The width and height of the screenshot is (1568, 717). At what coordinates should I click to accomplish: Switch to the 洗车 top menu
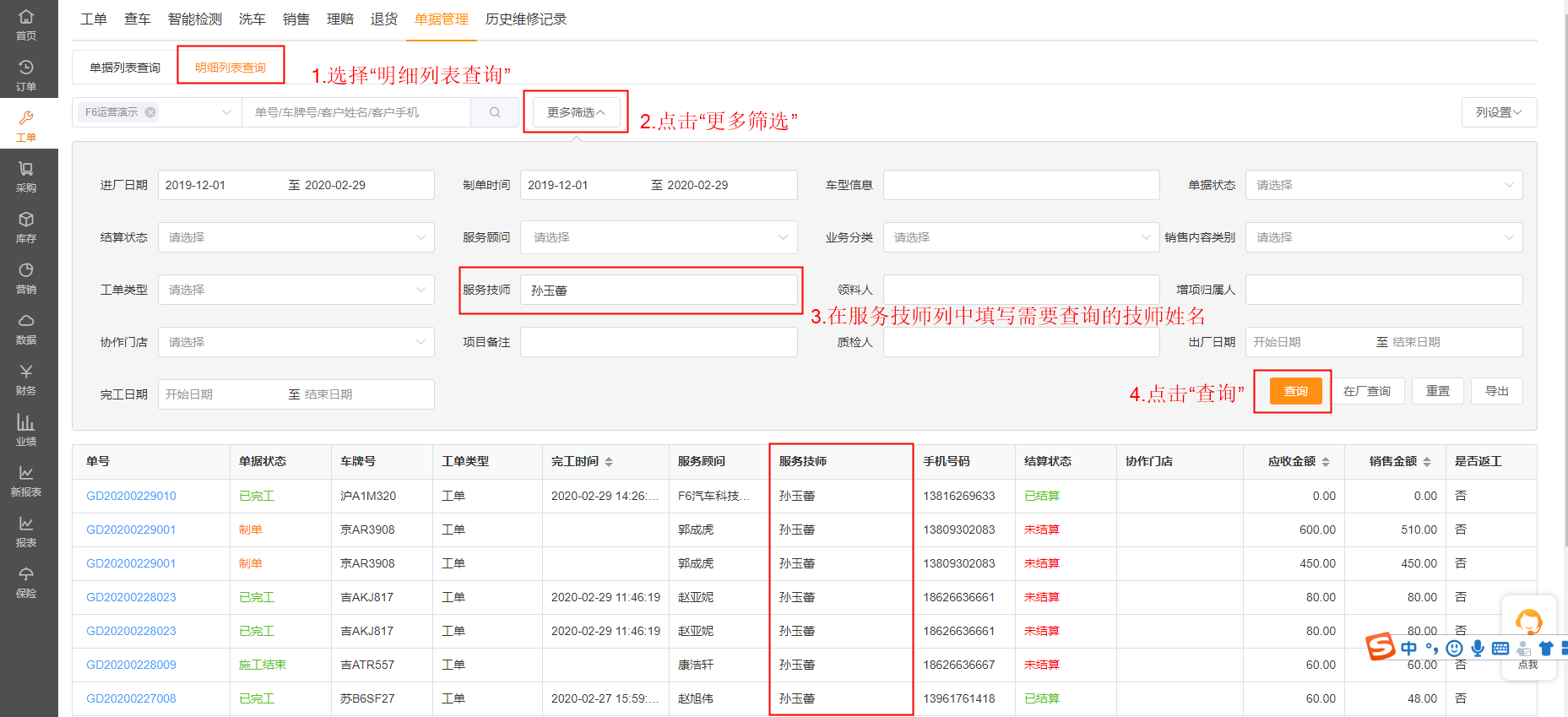(252, 19)
